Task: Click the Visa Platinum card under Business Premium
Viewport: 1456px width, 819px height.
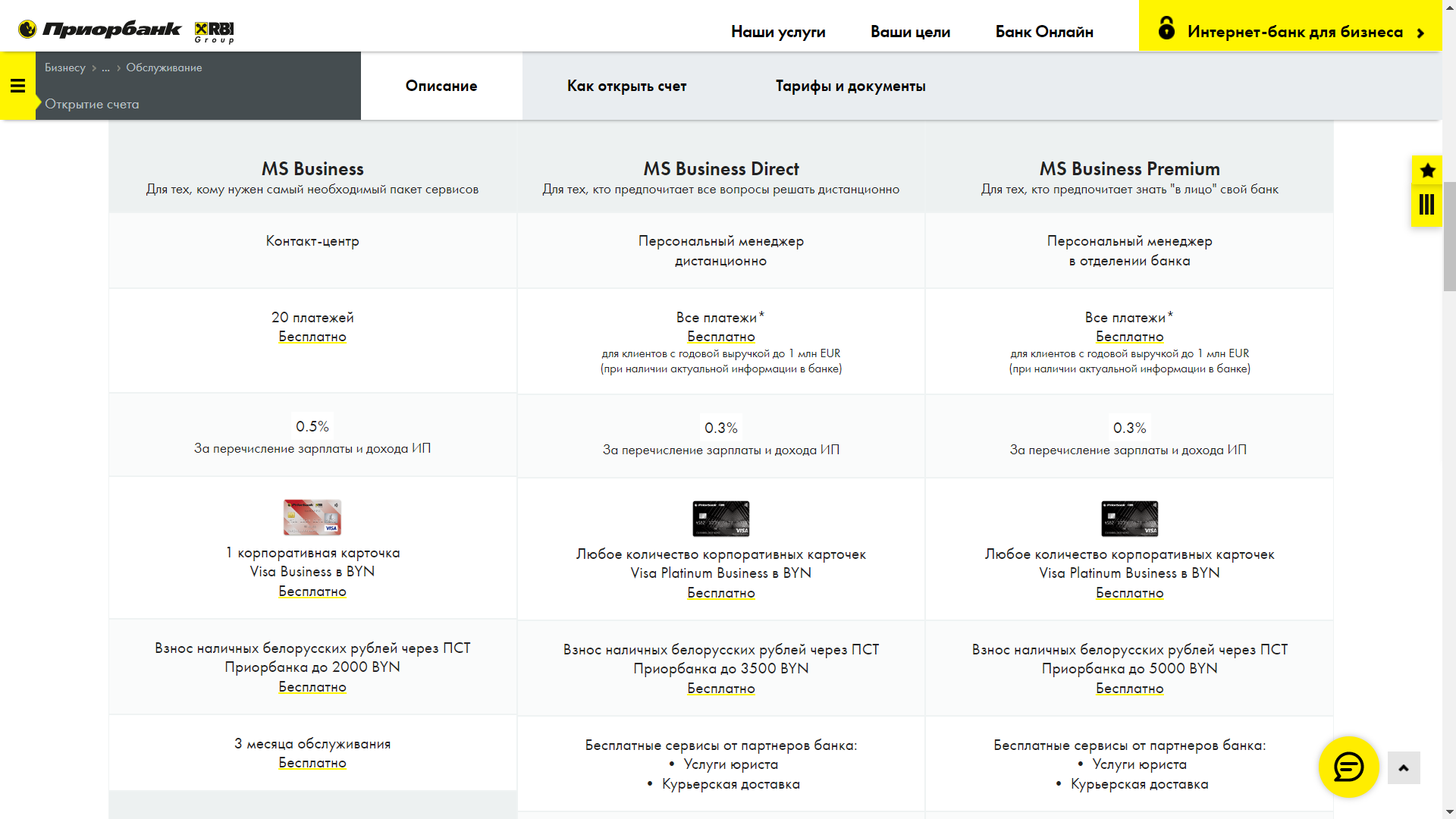Action: pos(1129,519)
